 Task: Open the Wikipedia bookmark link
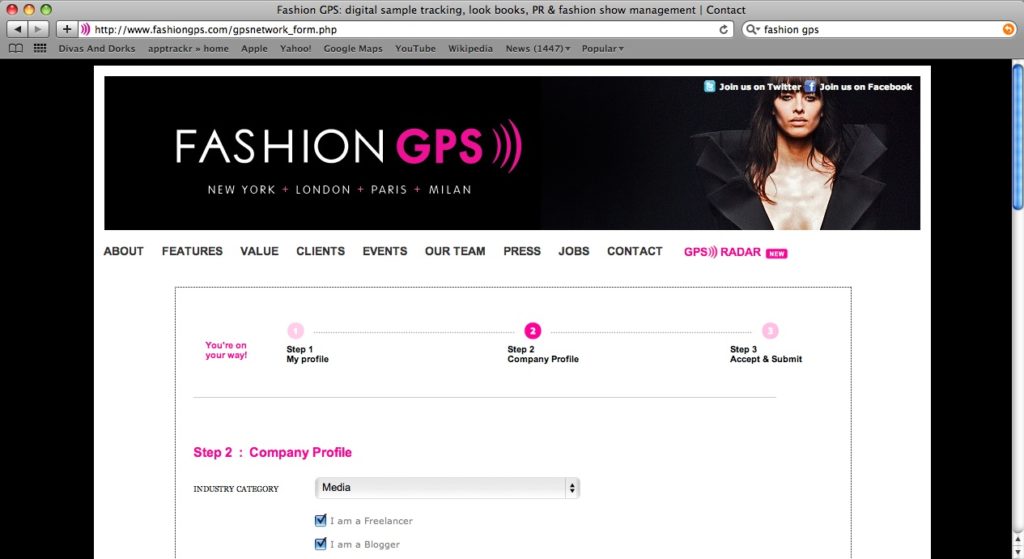click(470, 48)
